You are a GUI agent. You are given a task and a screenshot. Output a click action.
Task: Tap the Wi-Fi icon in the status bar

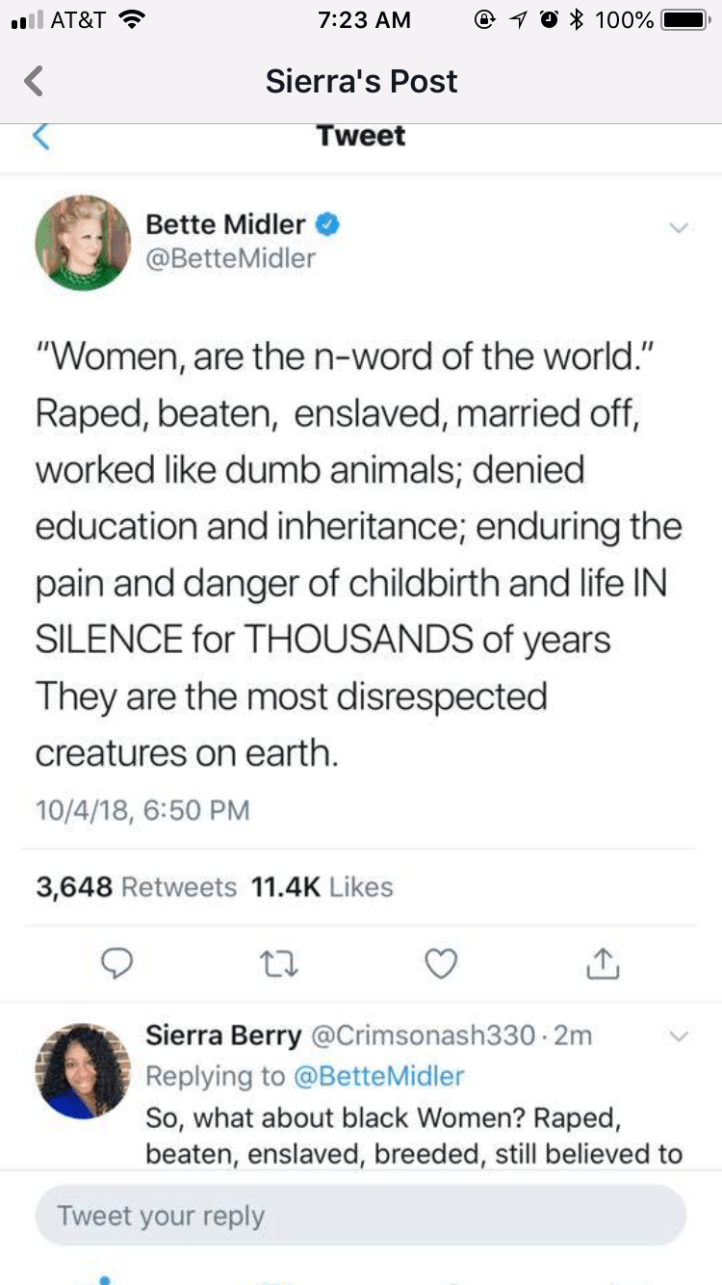pyautogui.click(x=130, y=20)
